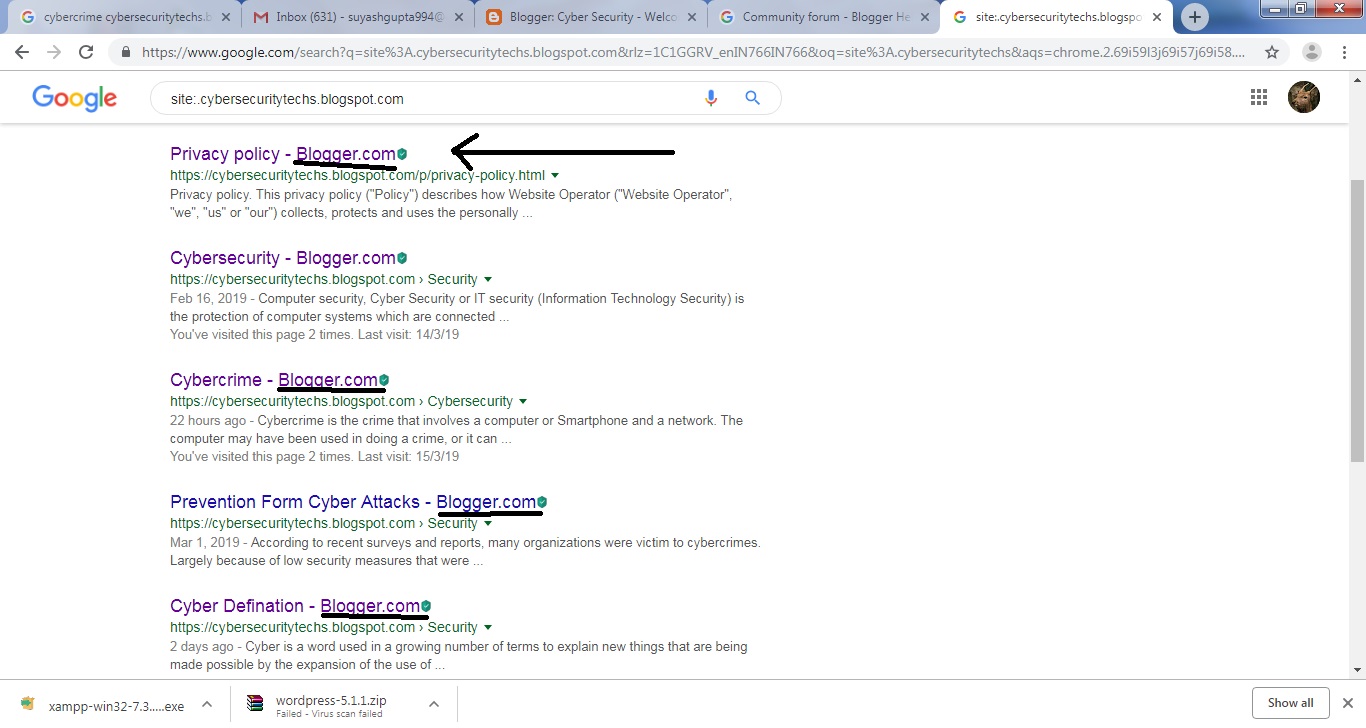Open the dropdown next to the privacy-policy URL
This screenshot has width=1366, height=728.
[555, 175]
